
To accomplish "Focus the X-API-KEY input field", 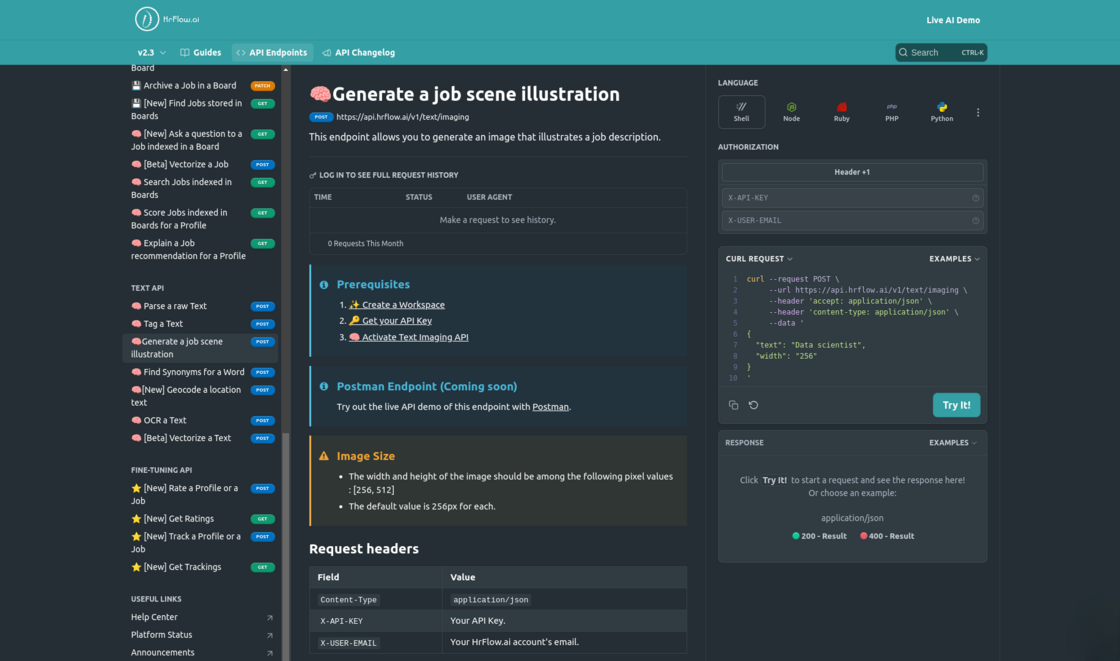I will (x=852, y=197).
